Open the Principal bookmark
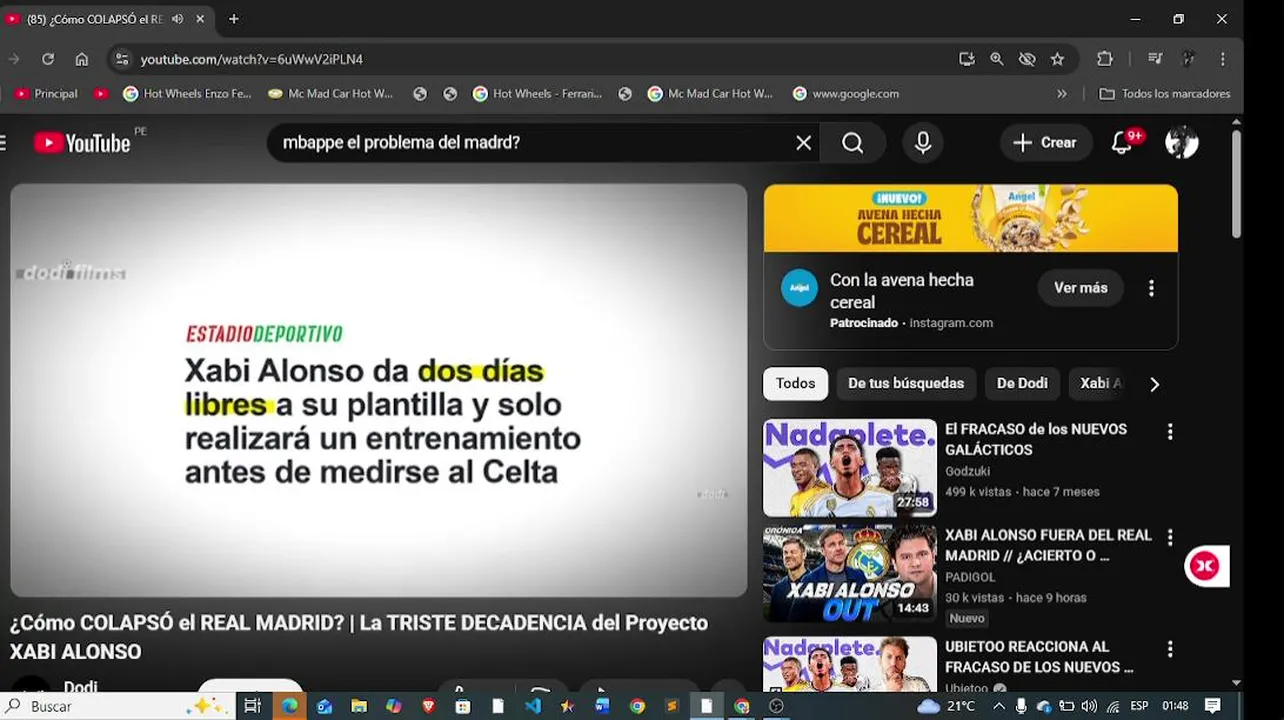Screen dimensions: 1284x720 [x=46, y=94]
